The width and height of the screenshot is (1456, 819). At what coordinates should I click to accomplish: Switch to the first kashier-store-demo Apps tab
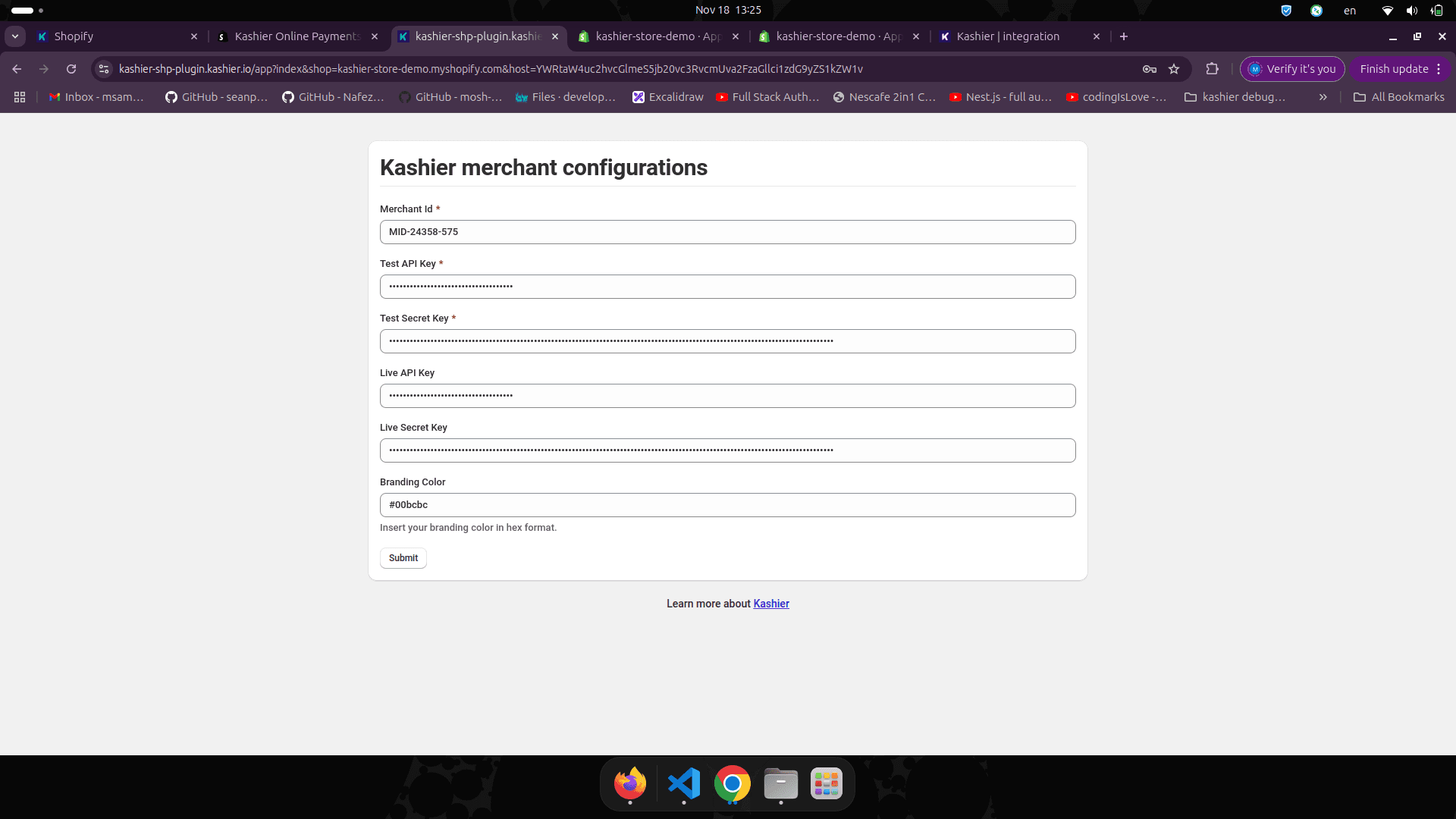click(x=658, y=36)
